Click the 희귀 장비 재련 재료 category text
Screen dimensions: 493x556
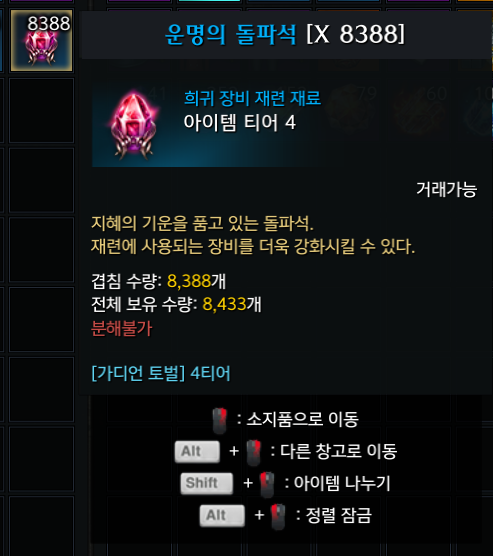pyautogui.click(x=253, y=98)
